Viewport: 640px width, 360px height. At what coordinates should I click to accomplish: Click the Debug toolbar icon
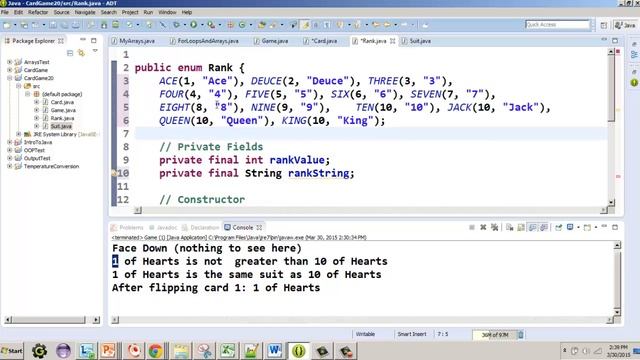point(176,25)
